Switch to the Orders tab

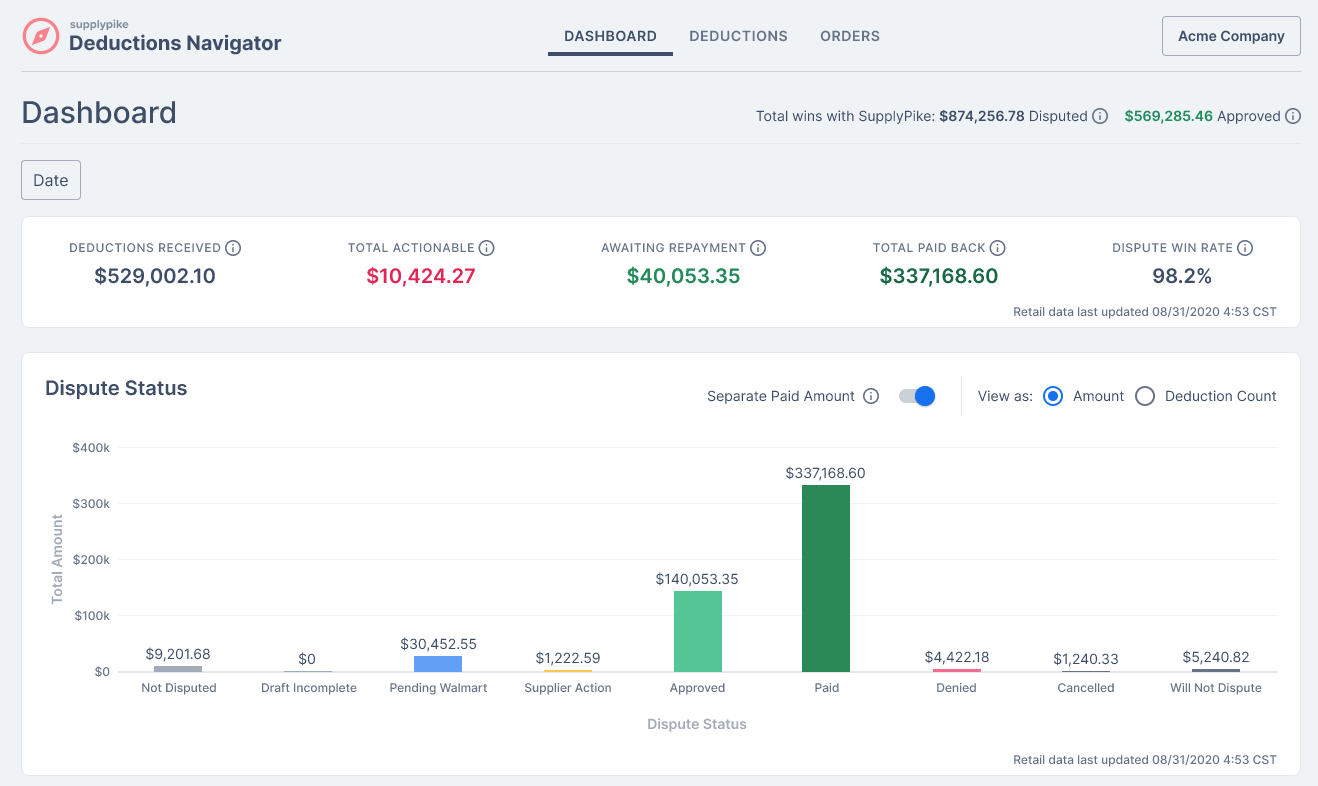coord(850,36)
